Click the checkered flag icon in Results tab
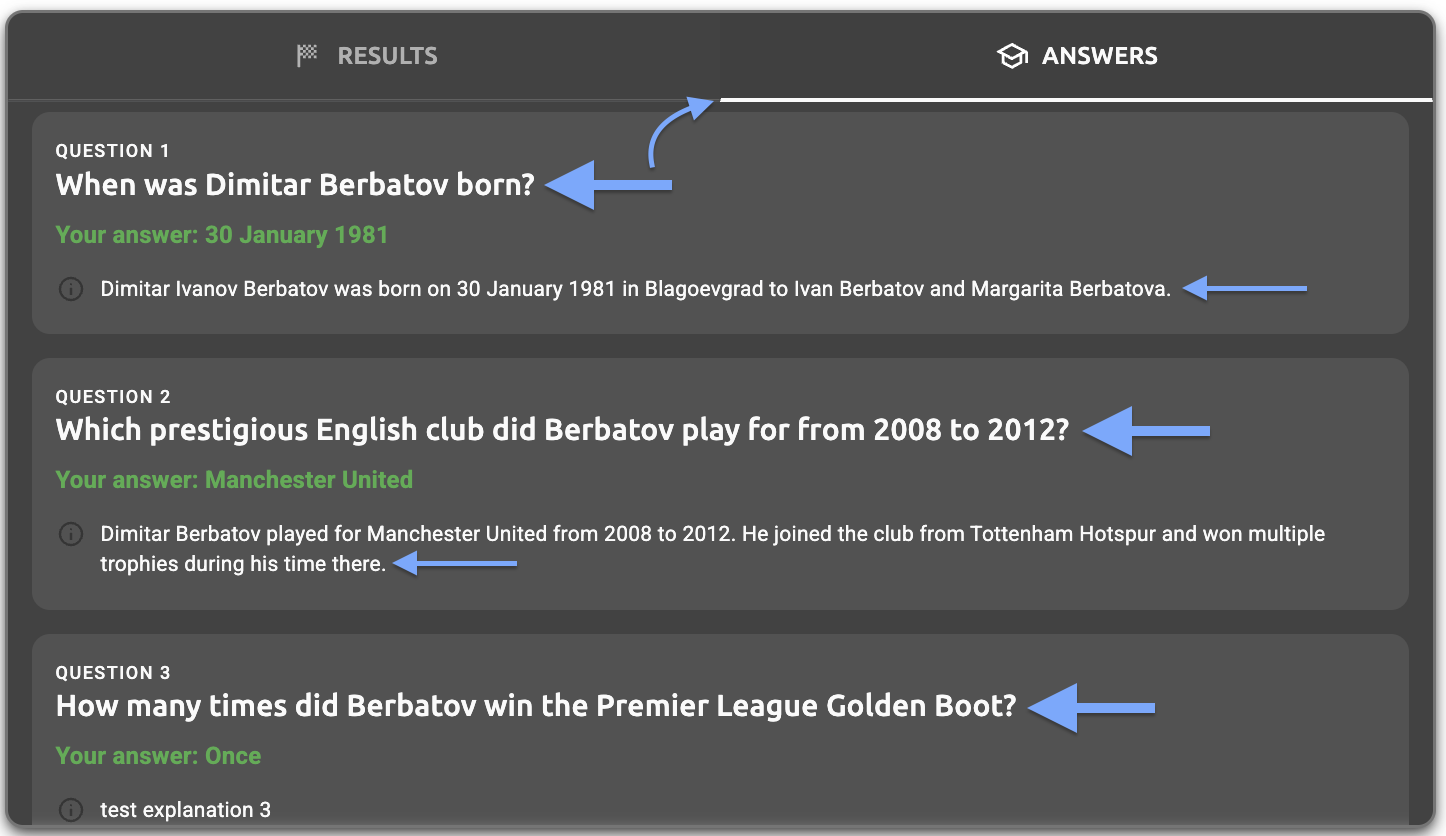The image size is (1446, 836). click(x=307, y=56)
